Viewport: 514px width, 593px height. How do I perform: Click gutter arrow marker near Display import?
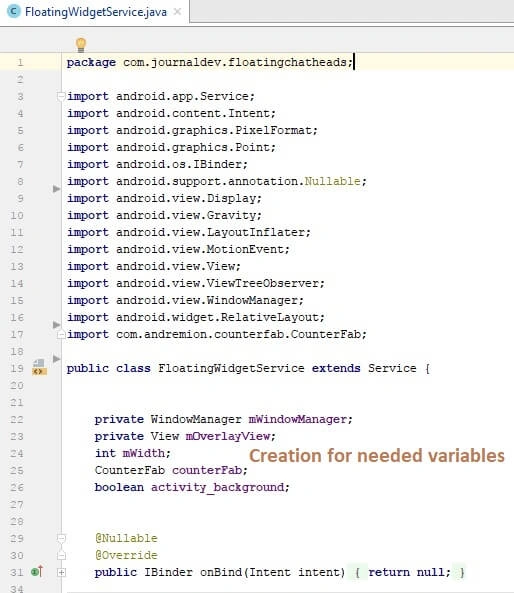(x=56, y=189)
